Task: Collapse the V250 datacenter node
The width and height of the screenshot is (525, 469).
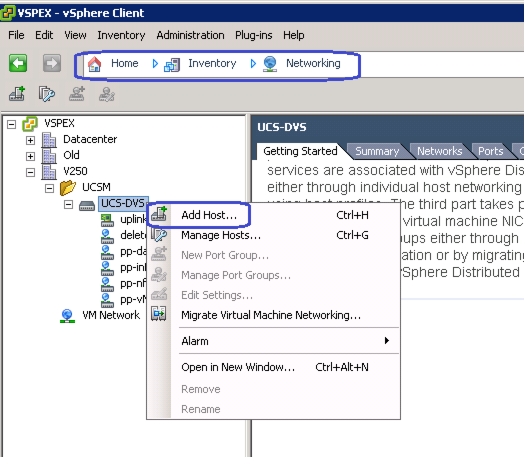Action: (30, 172)
